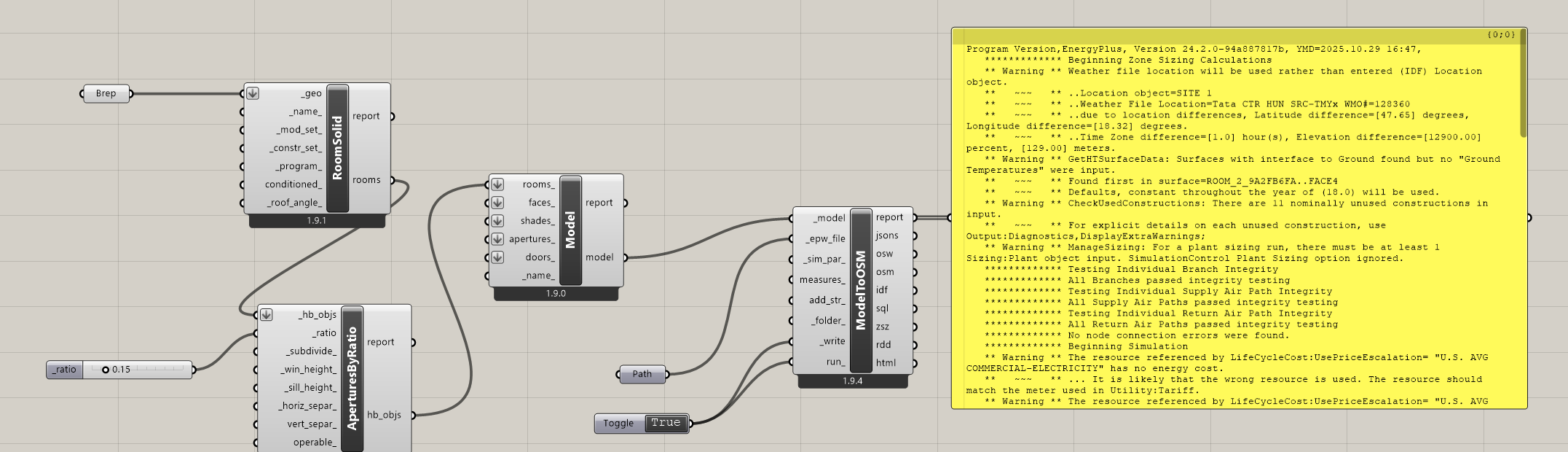Click the shades_ input arrow on Model
This screenshot has width=1568, height=452.
coord(497,221)
